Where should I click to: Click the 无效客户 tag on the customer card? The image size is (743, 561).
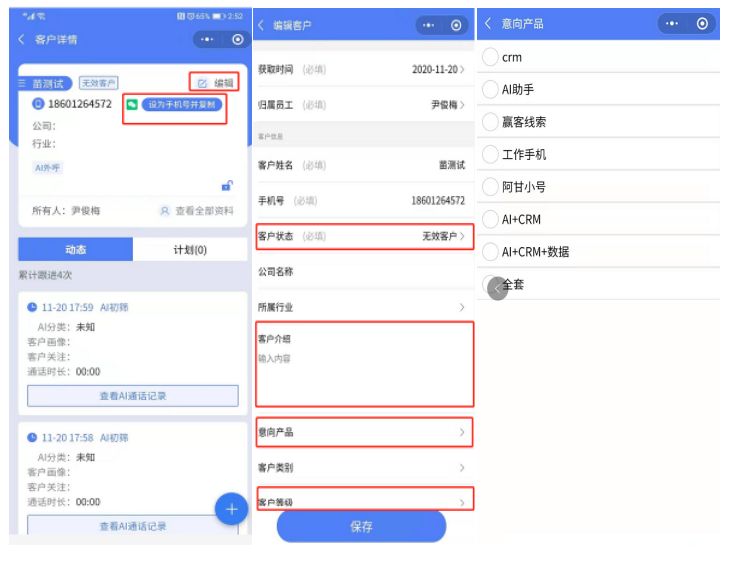point(98,83)
